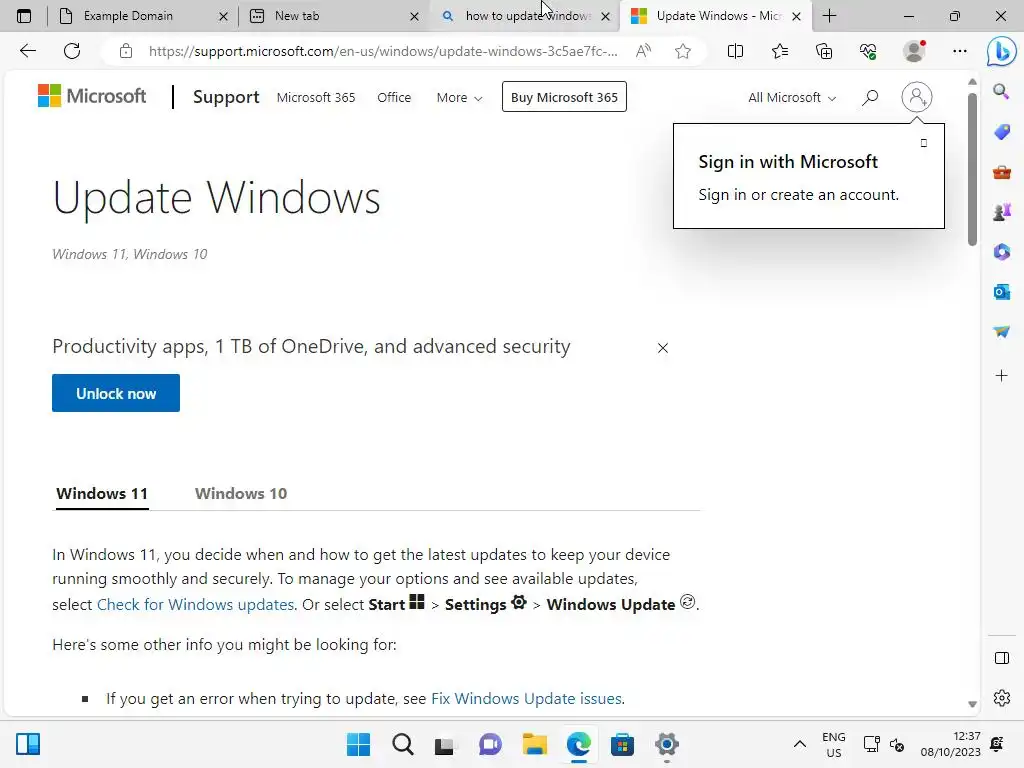
Task: Open Read aloud in address bar
Action: [643, 51]
